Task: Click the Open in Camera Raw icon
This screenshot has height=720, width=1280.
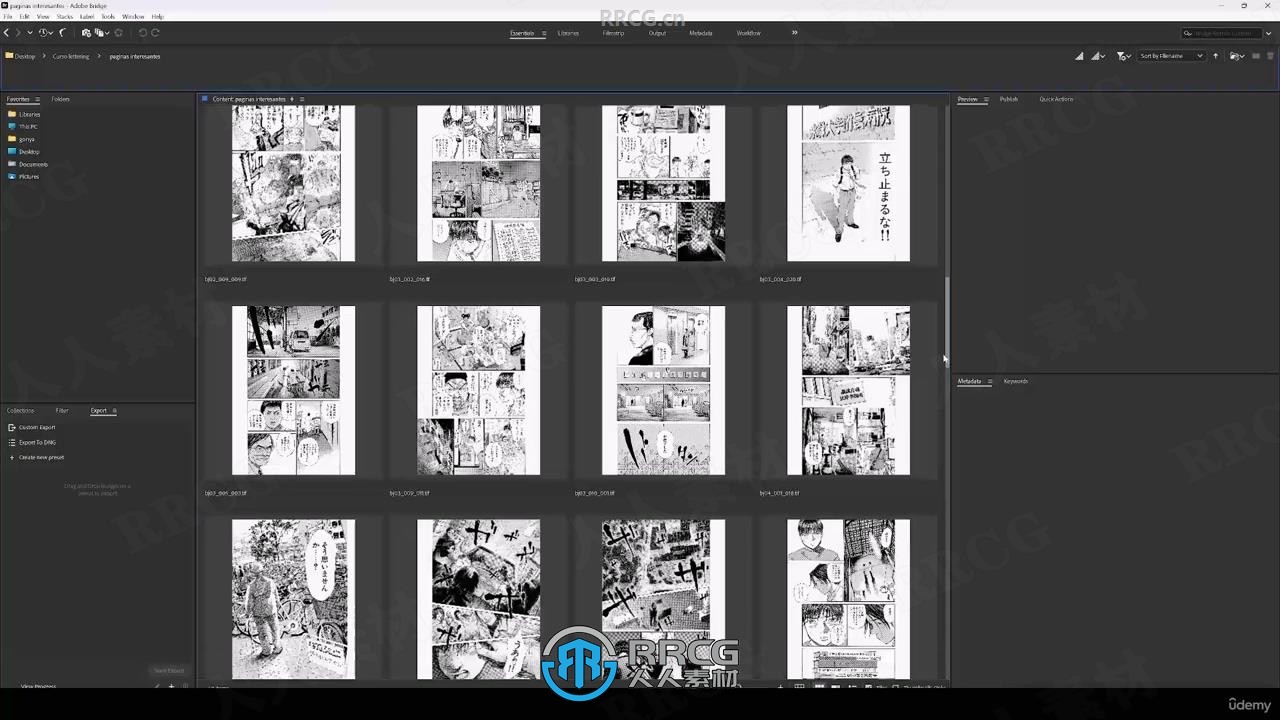Action: coord(119,33)
